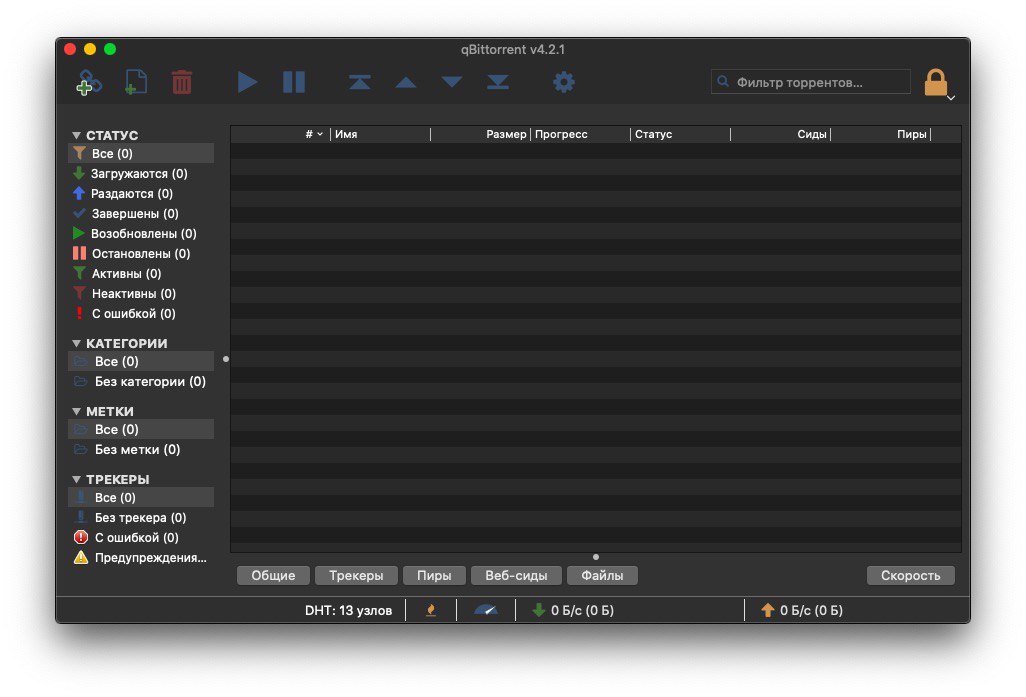Click the add torrent link icon
The image size is (1026, 697).
pyautogui.click(x=89, y=82)
